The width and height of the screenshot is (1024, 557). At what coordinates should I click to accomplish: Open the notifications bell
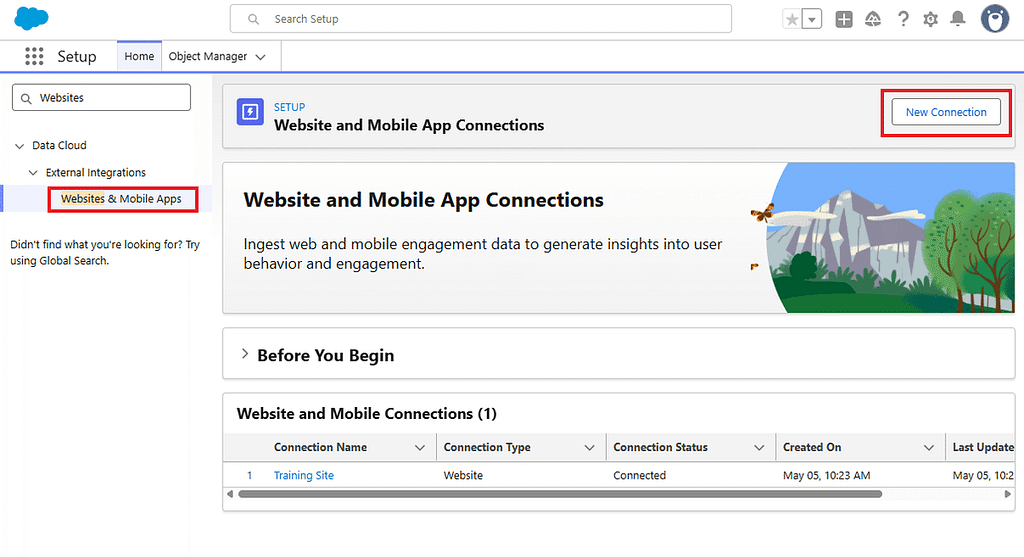[957, 19]
